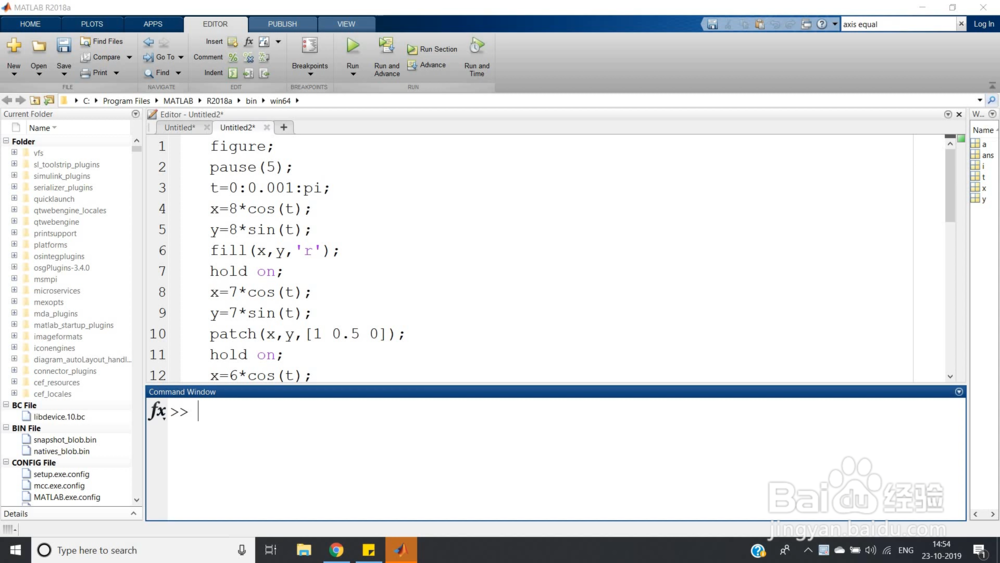Image resolution: width=1000 pixels, height=563 pixels.
Task: Click the New file icon
Action: 14,47
